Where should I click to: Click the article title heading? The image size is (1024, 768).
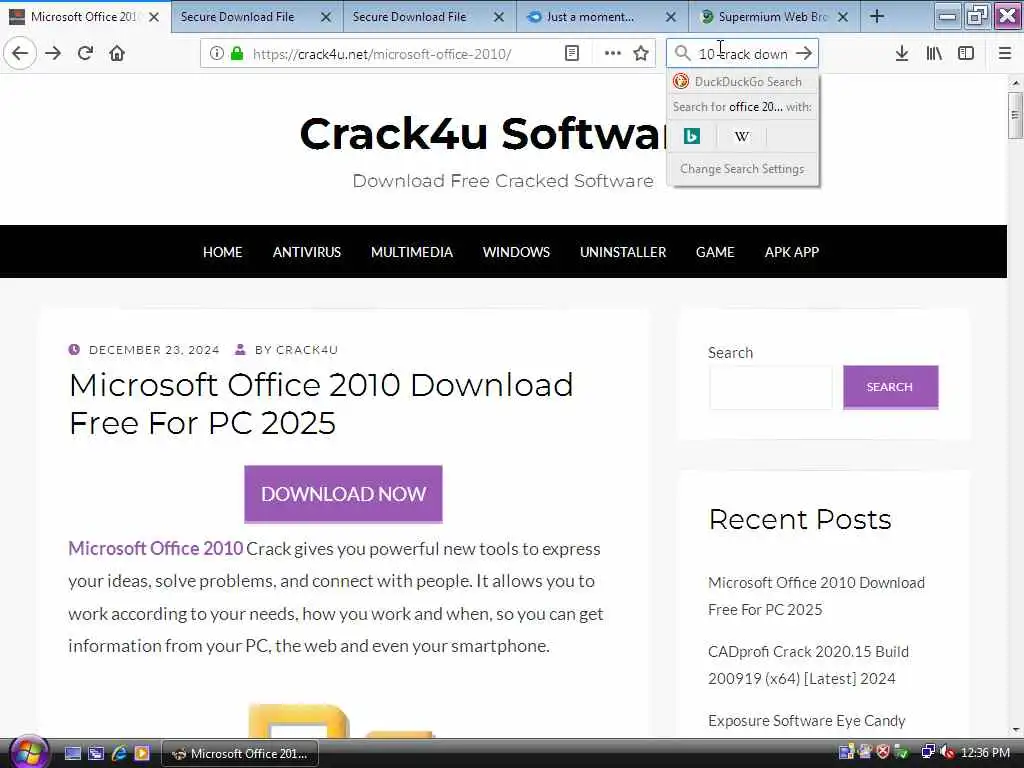pos(321,404)
